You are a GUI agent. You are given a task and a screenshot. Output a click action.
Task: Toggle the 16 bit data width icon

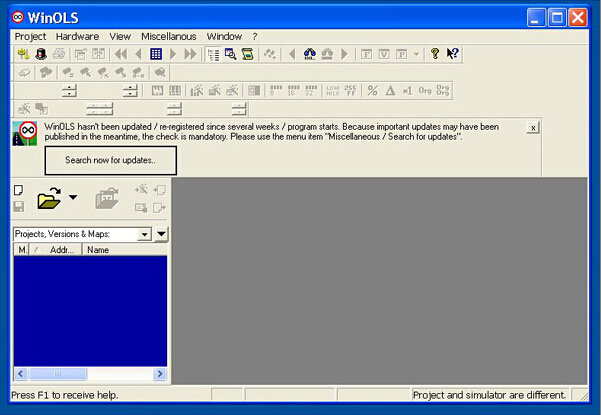[x=293, y=90]
